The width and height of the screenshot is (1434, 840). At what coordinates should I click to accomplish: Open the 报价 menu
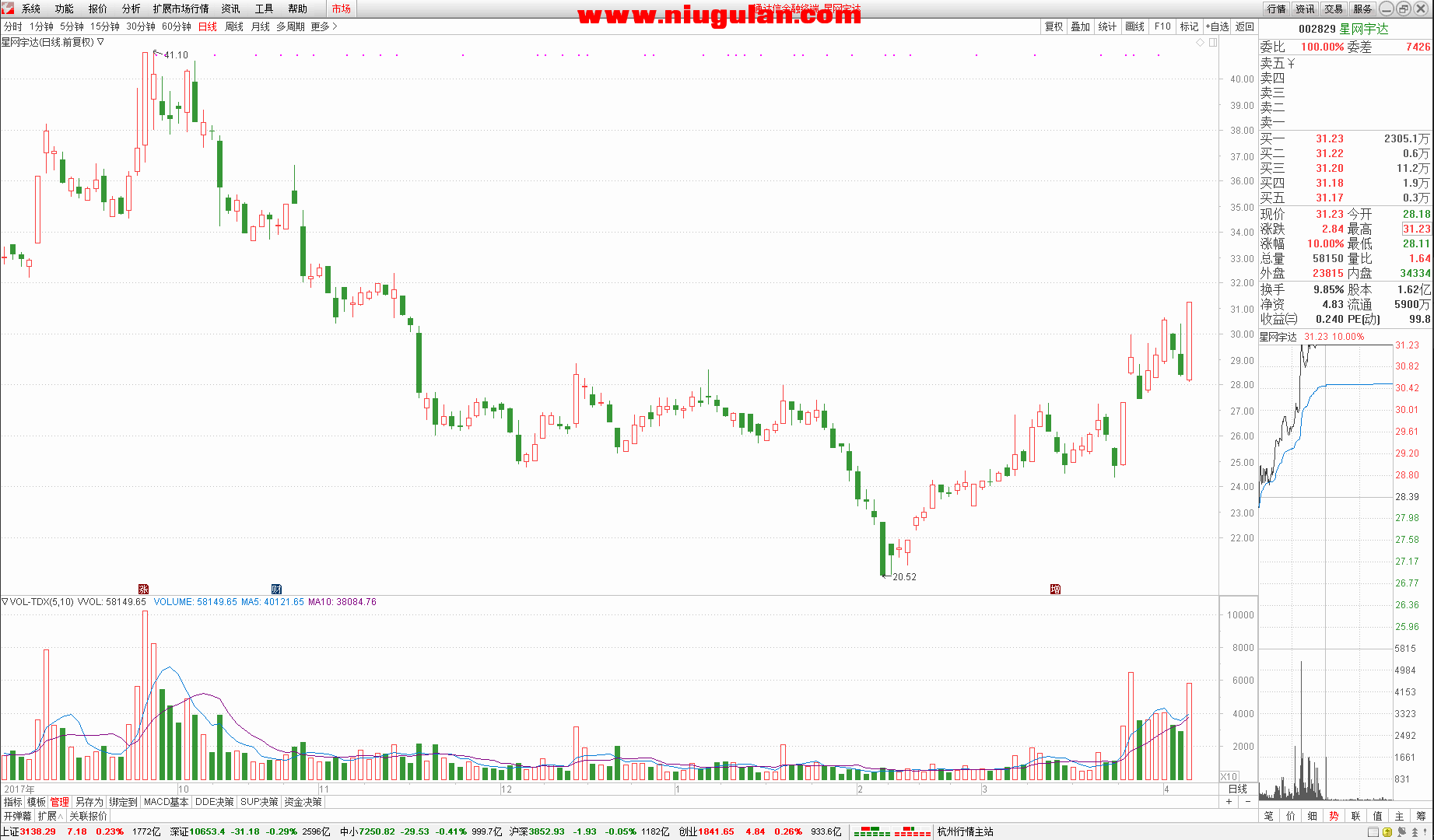coord(98,9)
